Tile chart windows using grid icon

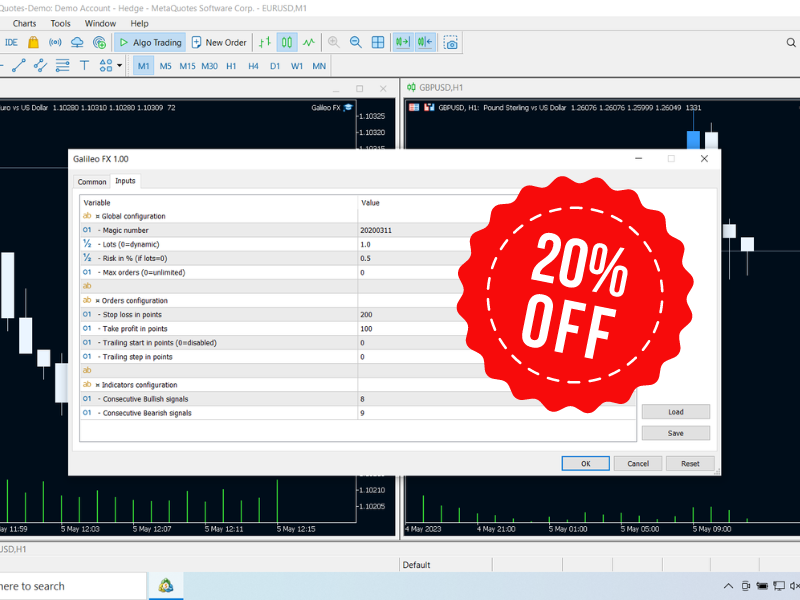[378, 43]
